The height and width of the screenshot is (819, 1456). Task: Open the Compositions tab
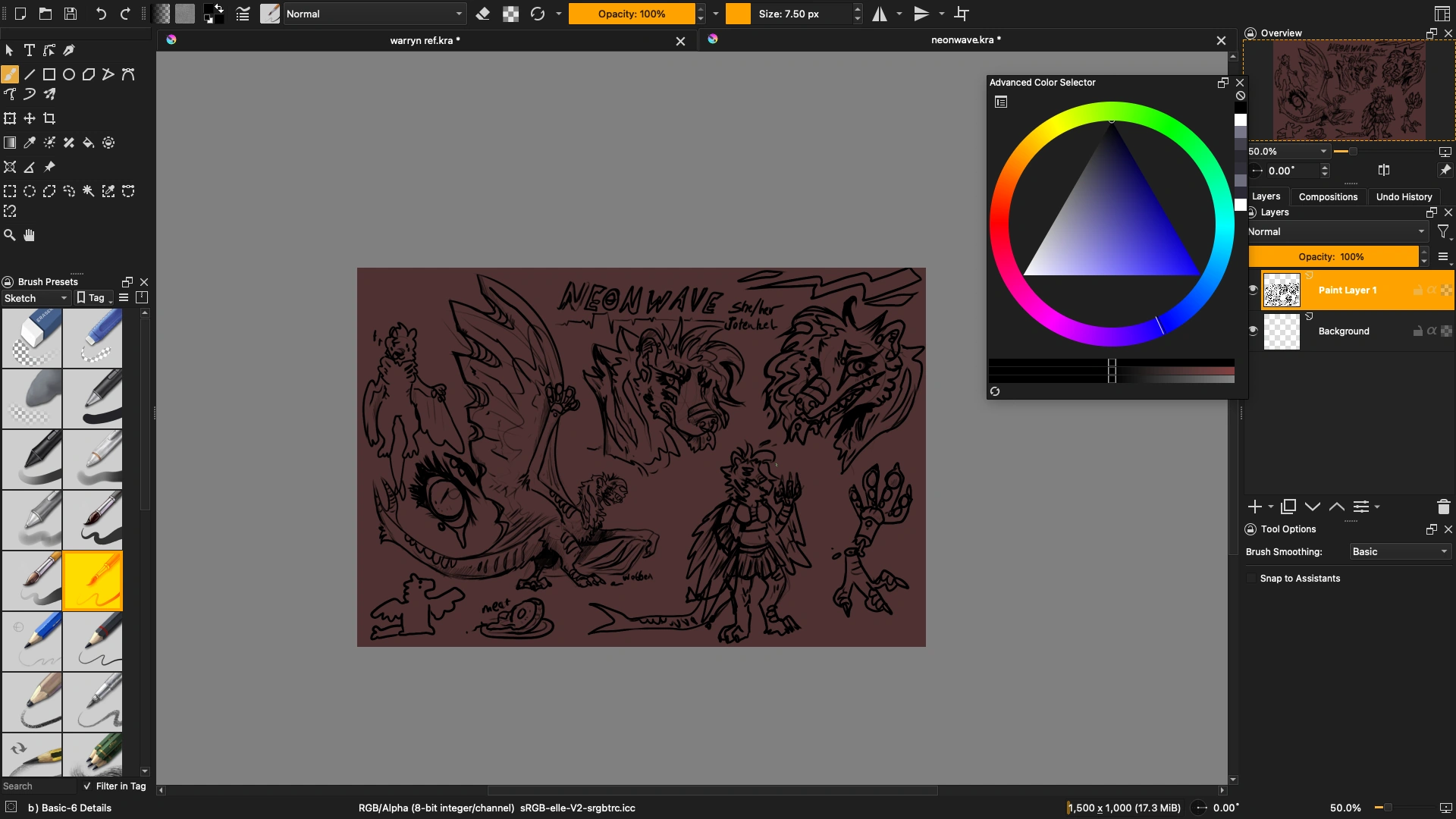tap(1328, 196)
